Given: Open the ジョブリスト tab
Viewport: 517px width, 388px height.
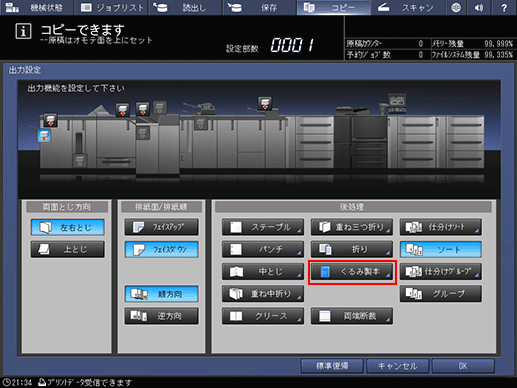Looking at the screenshot, I should [111, 7].
